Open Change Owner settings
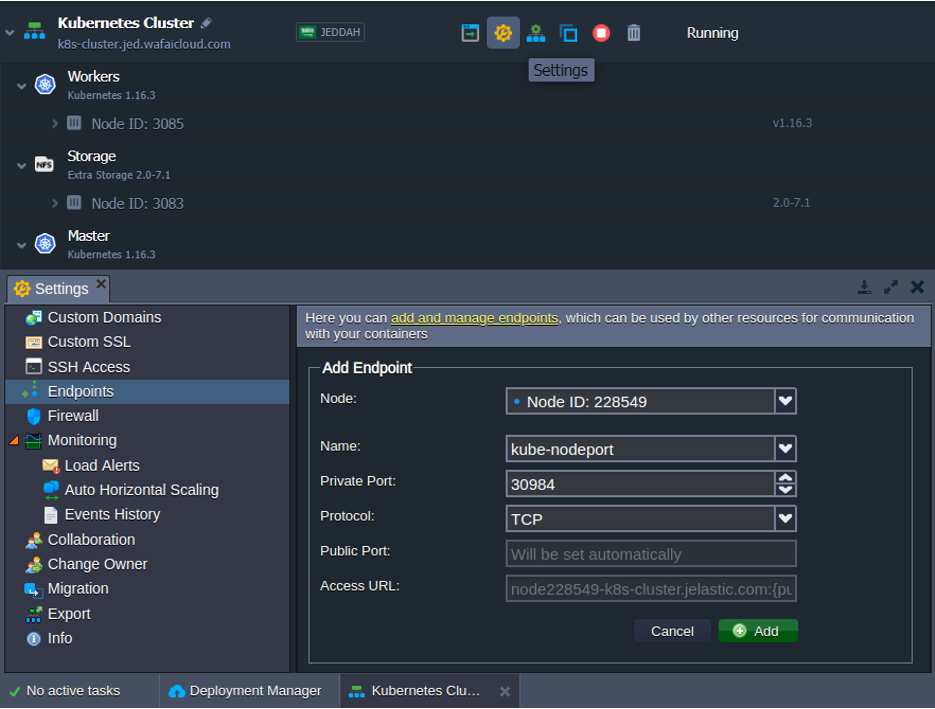 click(97, 564)
